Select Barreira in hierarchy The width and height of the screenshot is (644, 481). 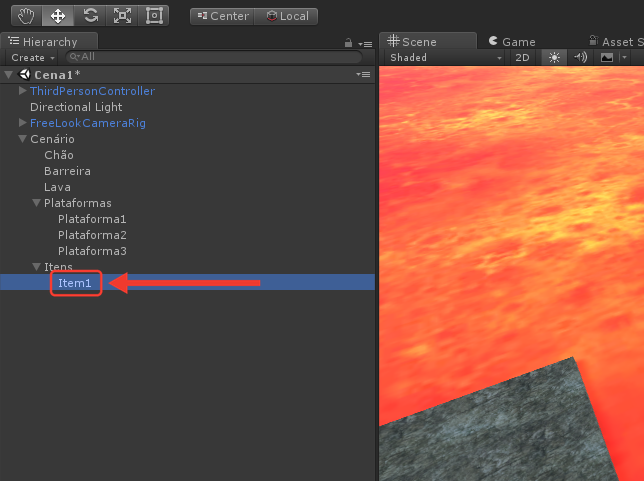(67, 171)
